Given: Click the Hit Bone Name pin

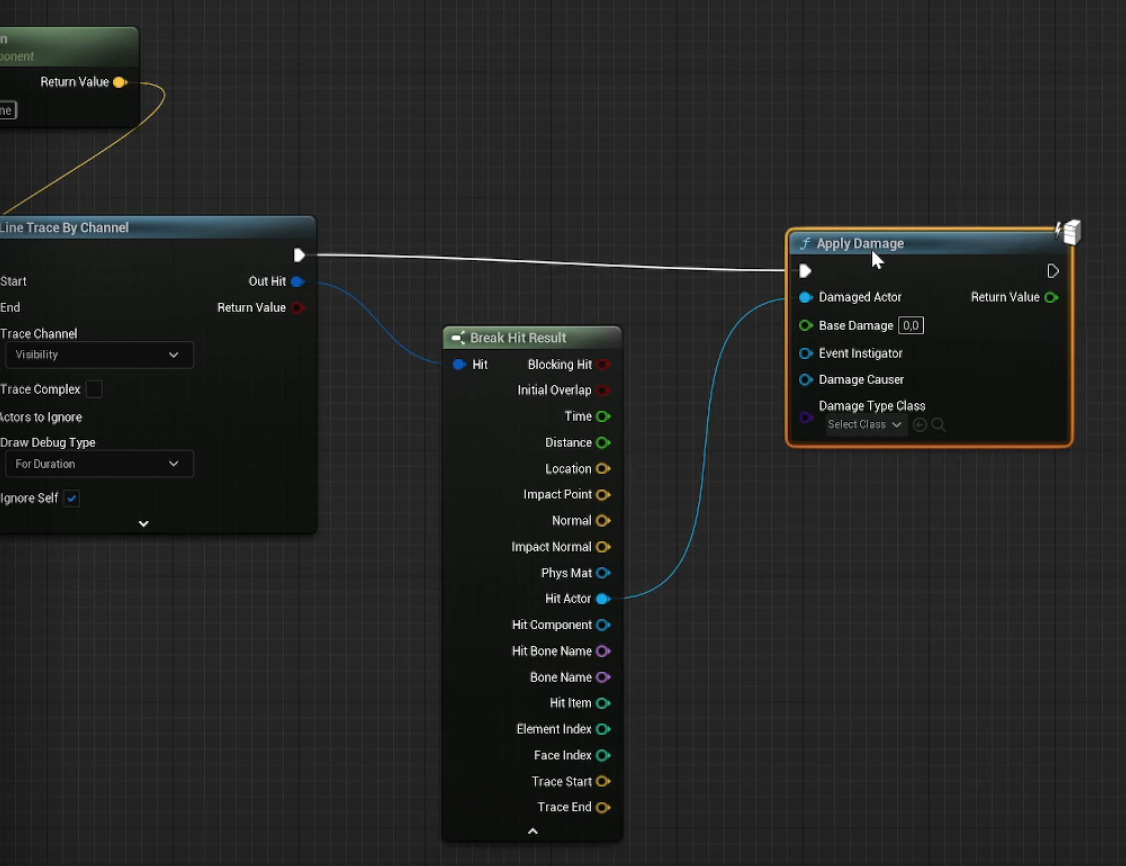Looking at the screenshot, I should click(602, 651).
